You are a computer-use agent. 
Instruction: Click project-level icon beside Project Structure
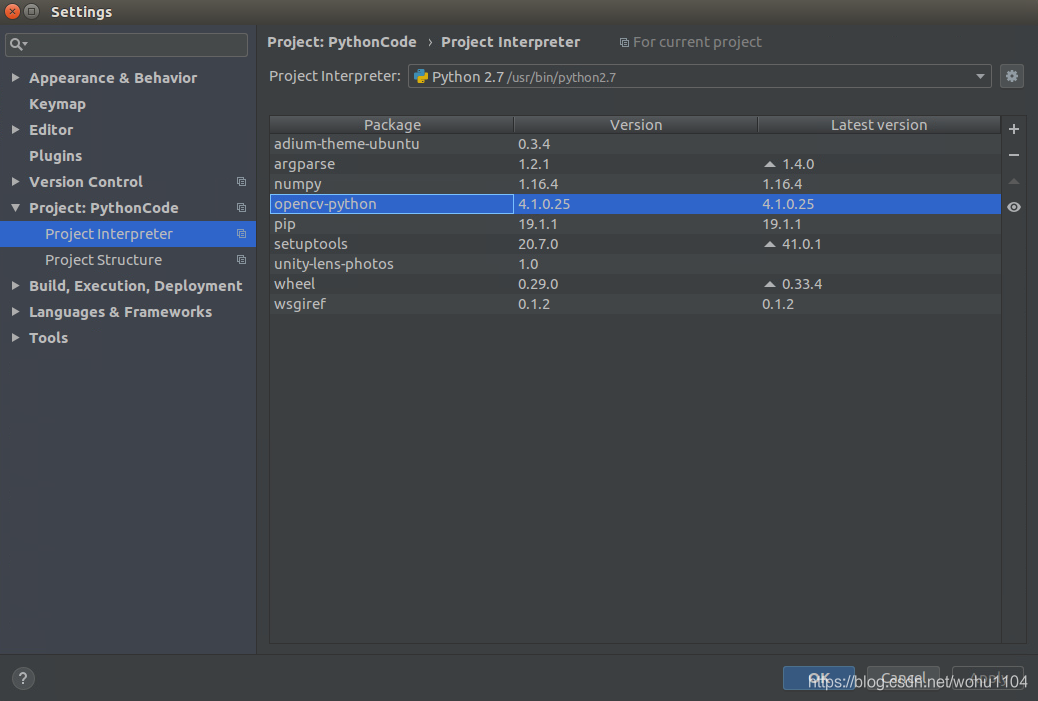(242, 259)
